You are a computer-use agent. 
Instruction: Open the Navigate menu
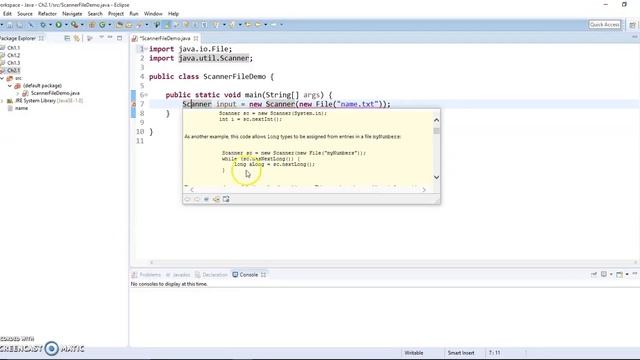click(72, 14)
